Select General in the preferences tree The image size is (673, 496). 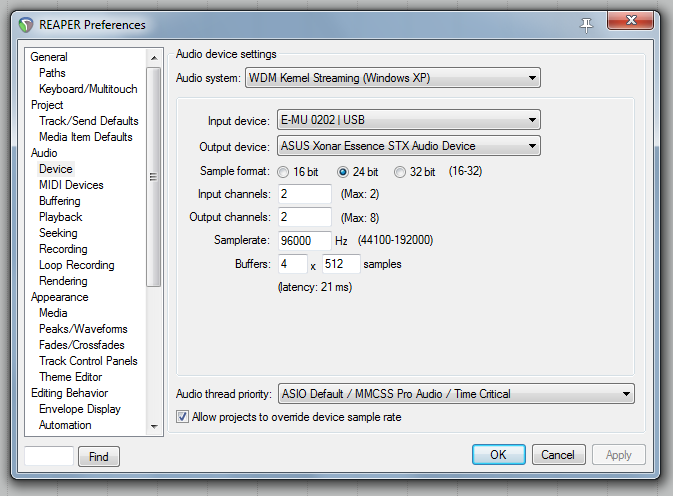pos(49,57)
